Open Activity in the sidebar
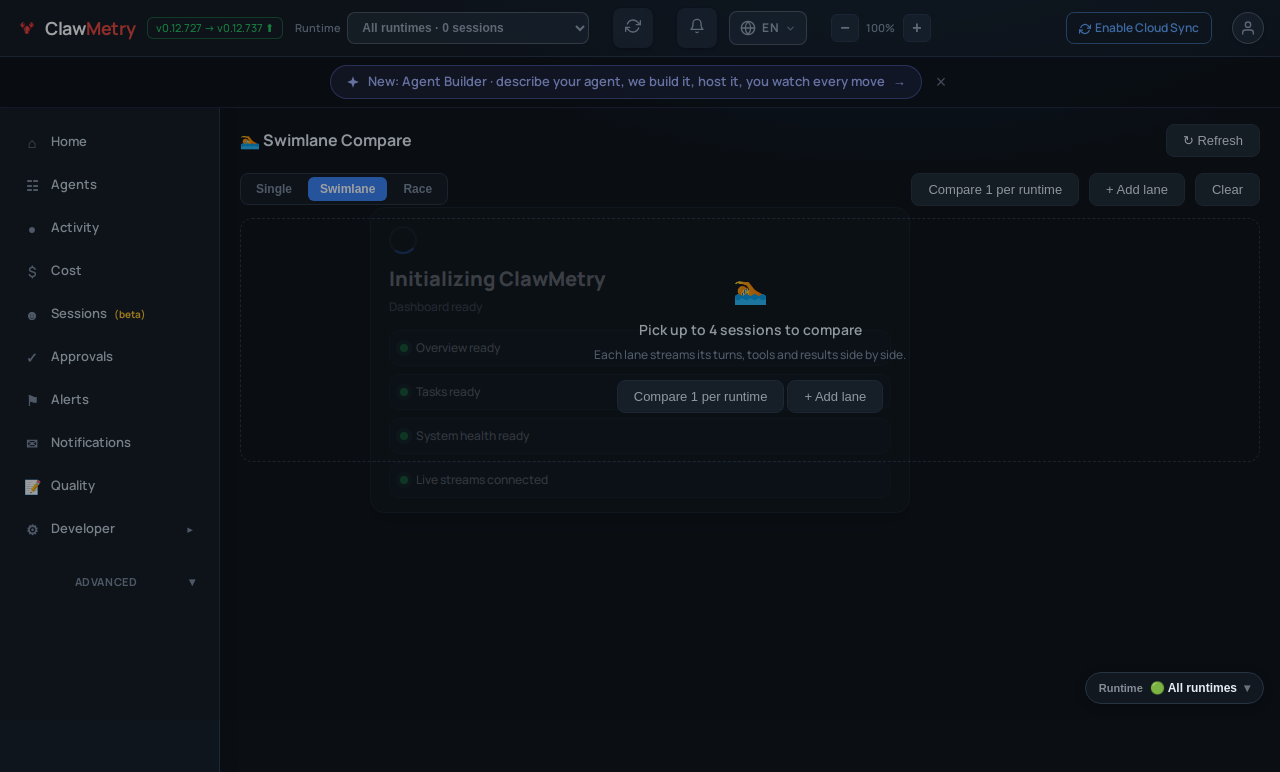Image resolution: width=1280 pixels, height=772 pixels. 110,228
